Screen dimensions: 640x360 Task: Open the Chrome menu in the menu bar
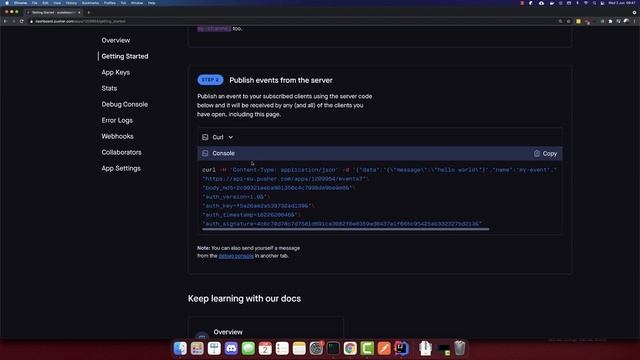tap(20, 3)
